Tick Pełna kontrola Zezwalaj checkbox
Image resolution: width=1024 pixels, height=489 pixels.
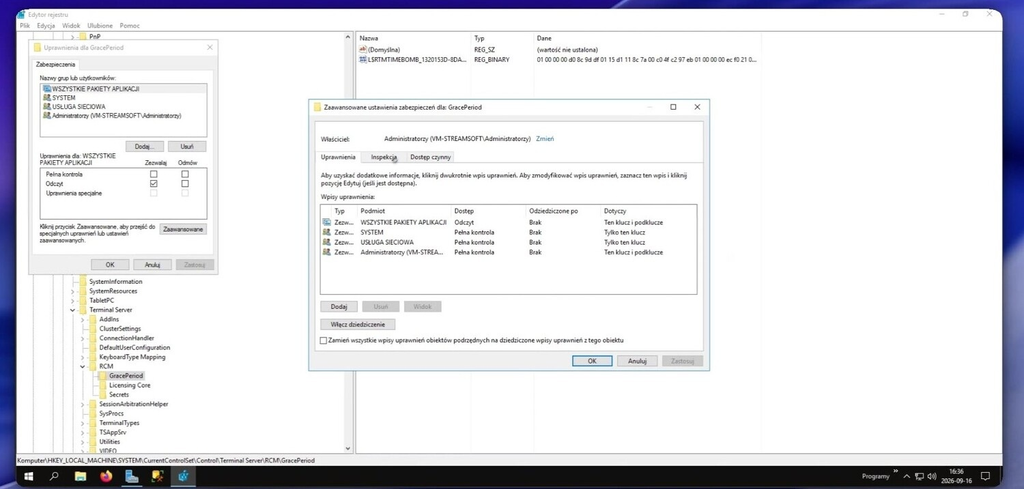pos(153,174)
